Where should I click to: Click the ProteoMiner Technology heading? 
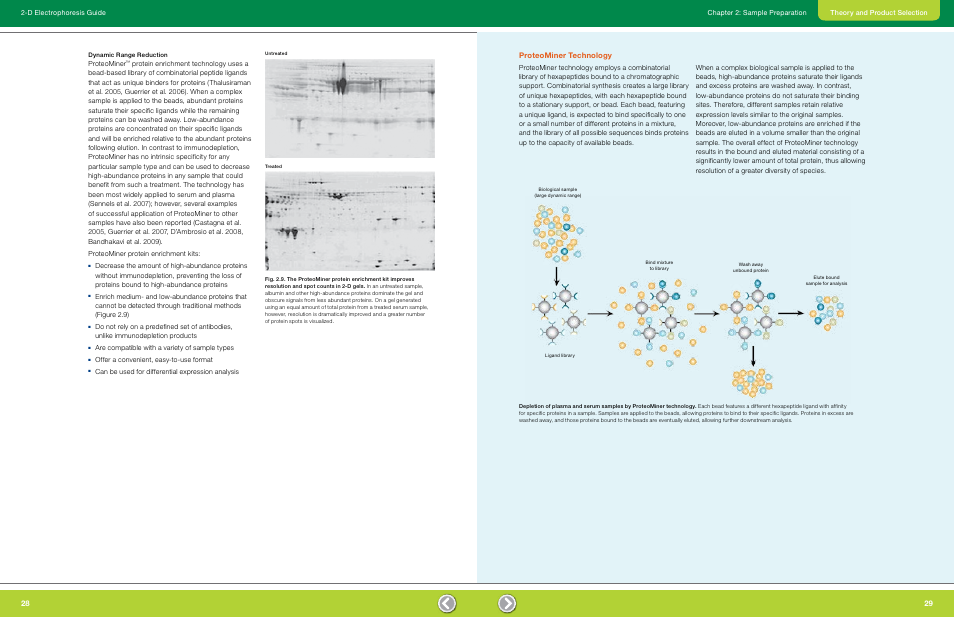(565, 55)
